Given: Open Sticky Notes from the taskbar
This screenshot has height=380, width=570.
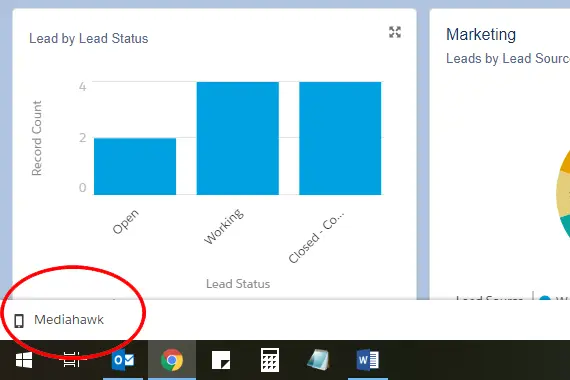Looking at the screenshot, I should pyautogui.click(x=221, y=360).
